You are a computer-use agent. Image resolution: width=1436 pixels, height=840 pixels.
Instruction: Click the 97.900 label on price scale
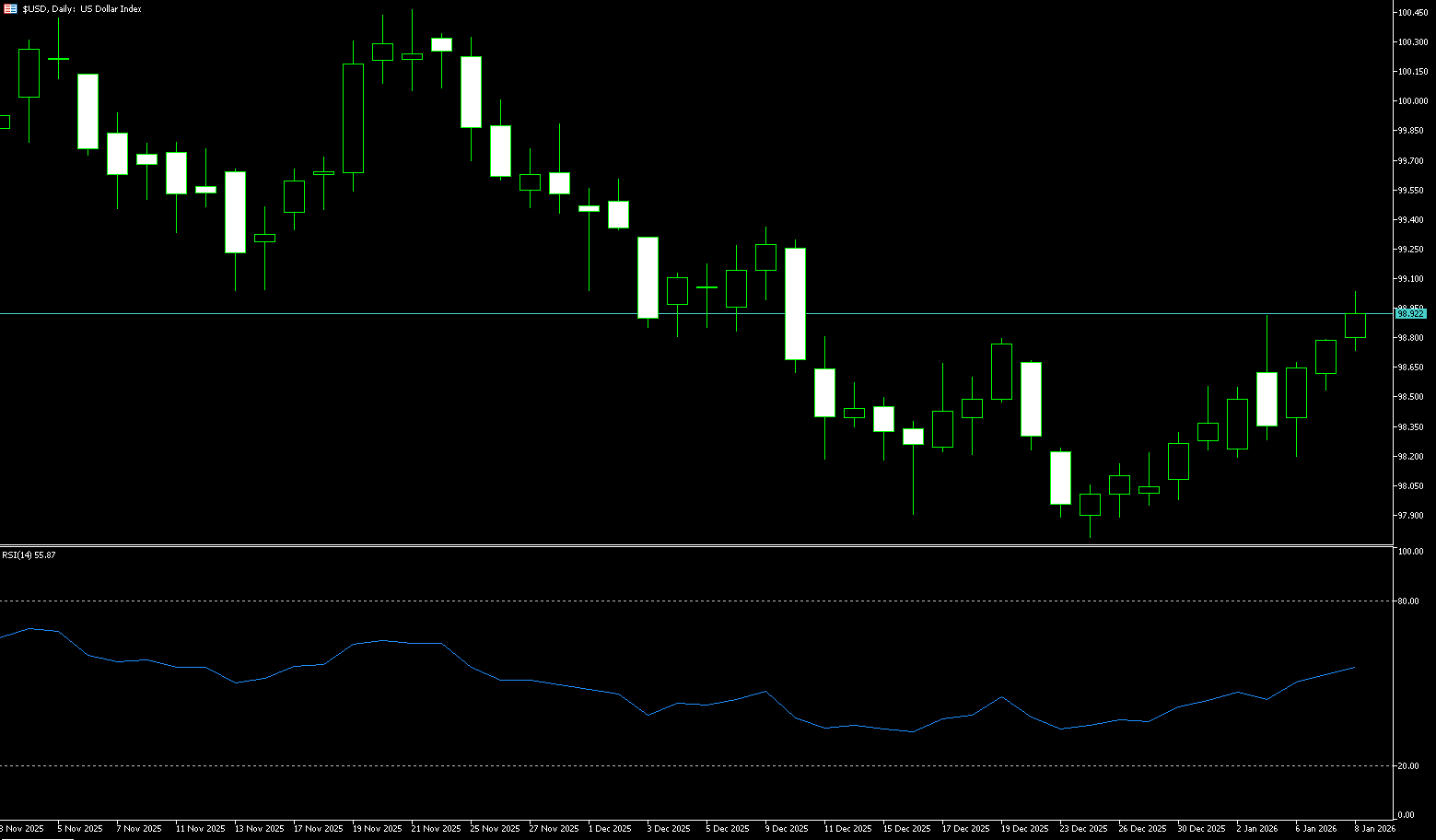[x=1410, y=516]
